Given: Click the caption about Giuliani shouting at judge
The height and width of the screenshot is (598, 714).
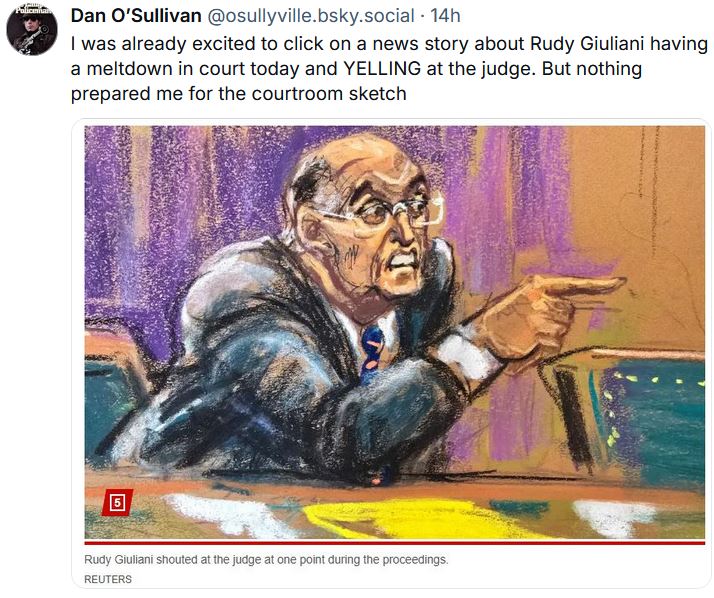Looking at the screenshot, I should point(266,559).
